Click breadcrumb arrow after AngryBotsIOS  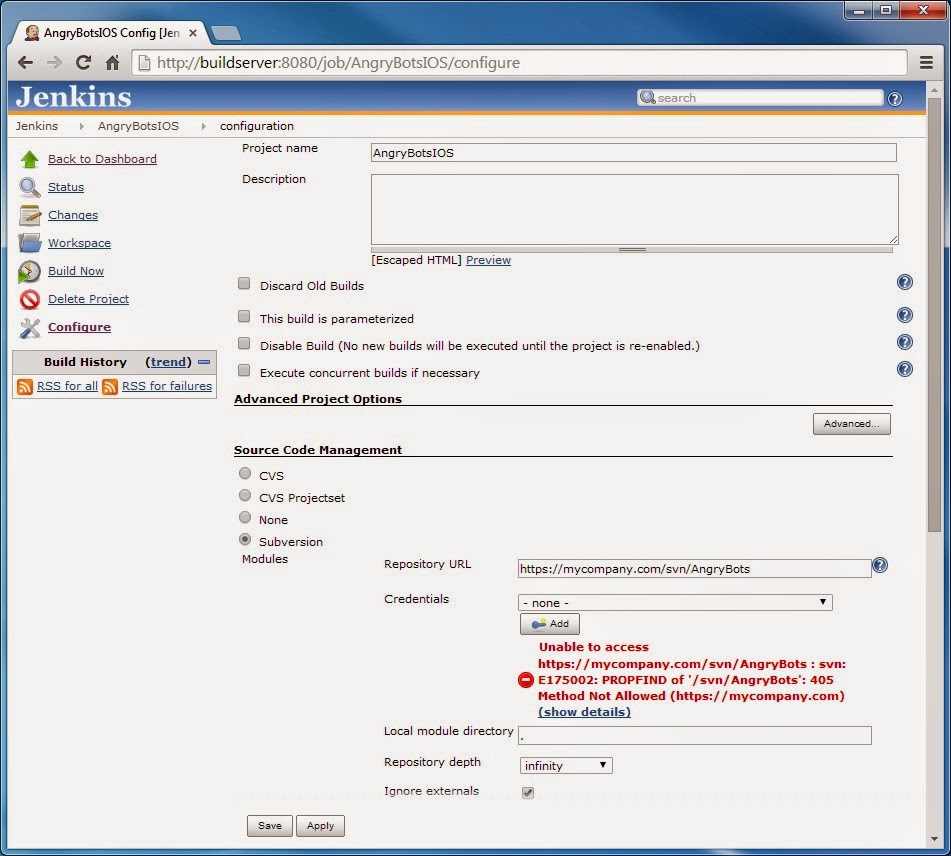tap(203, 126)
